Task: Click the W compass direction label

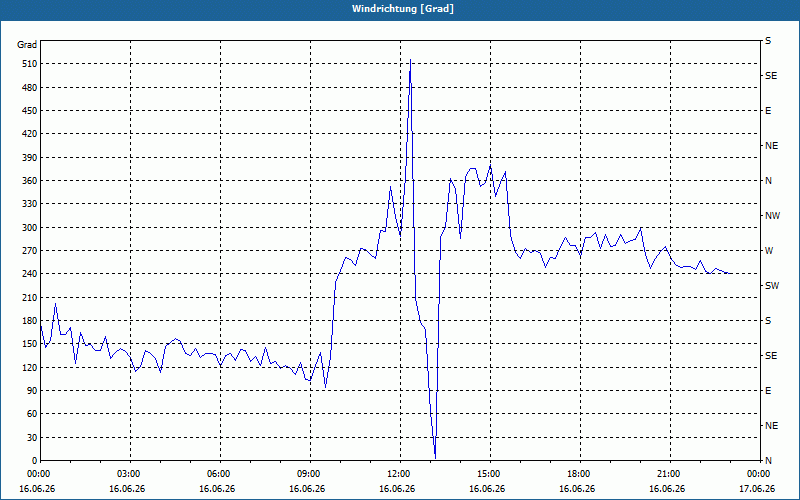Action: (769, 251)
